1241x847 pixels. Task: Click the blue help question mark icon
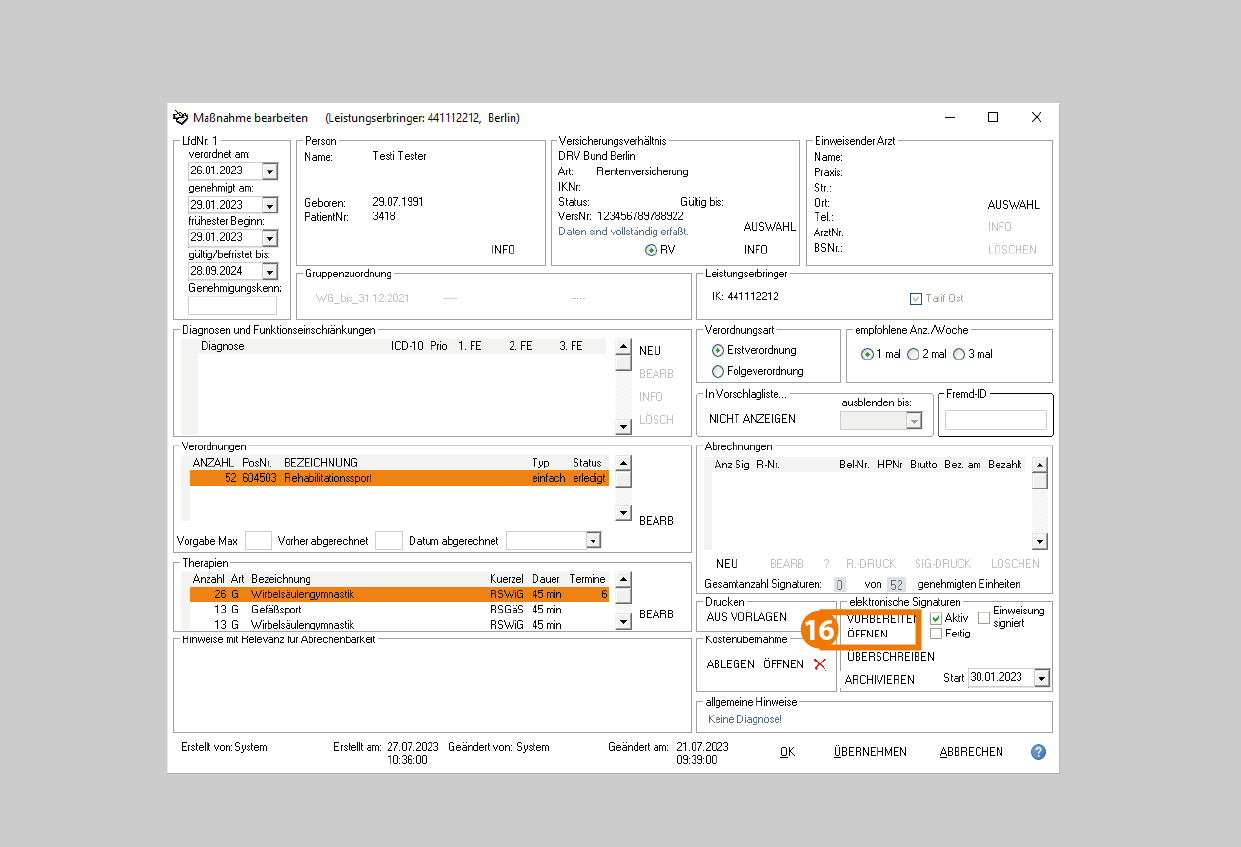(x=1038, y=752)
